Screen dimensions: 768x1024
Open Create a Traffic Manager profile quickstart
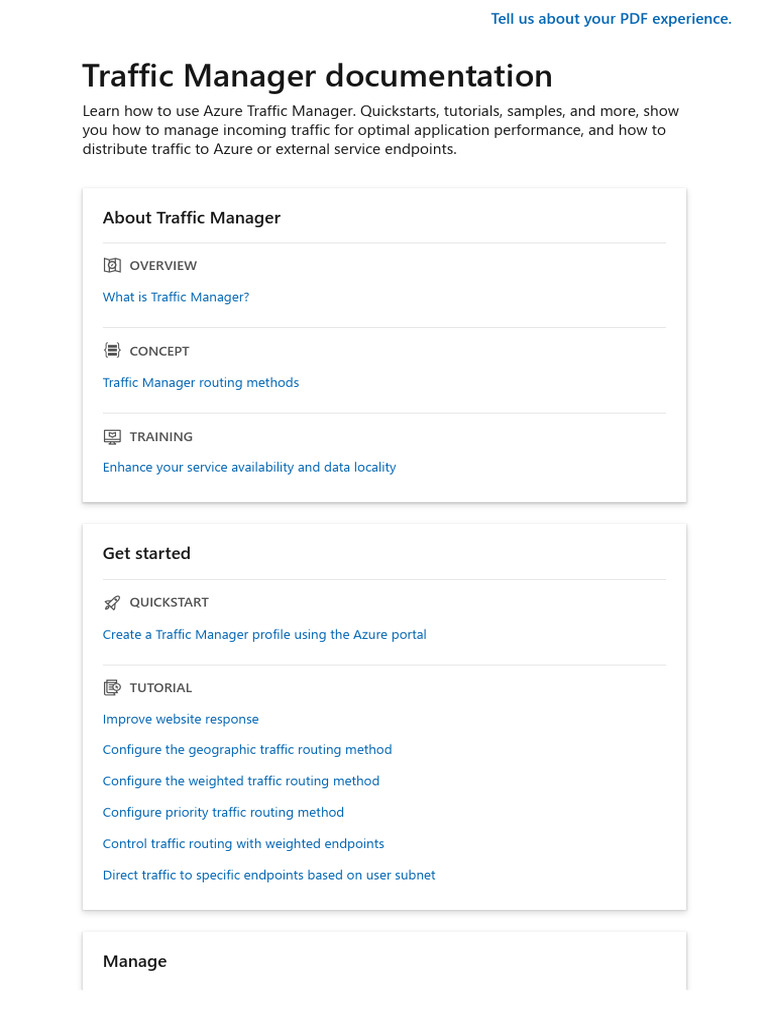pos(264,635)
